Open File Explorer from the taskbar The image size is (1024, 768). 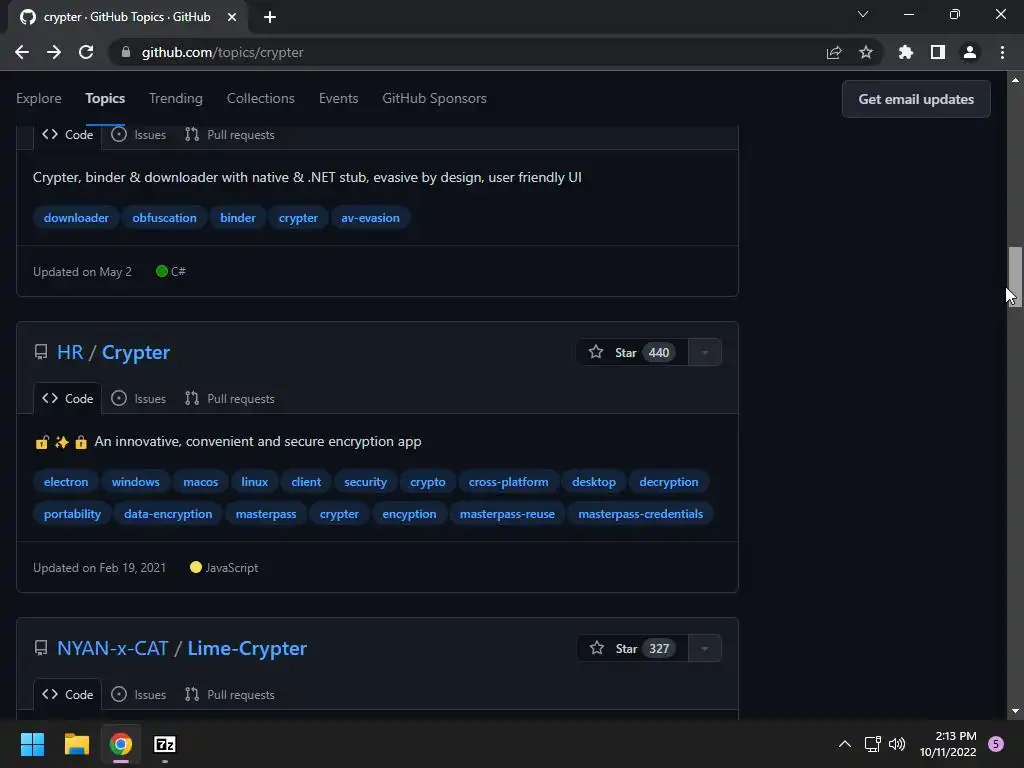pyautogui.click(x=76, y=744)
